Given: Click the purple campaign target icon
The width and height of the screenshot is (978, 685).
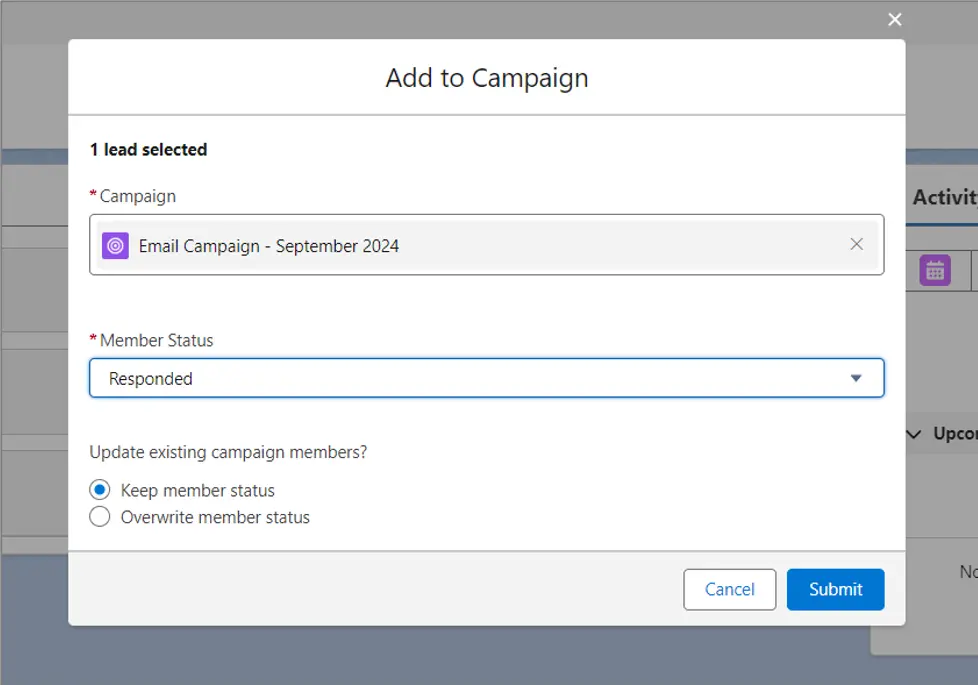Looking at the screenshot, I should pos(115,246).
